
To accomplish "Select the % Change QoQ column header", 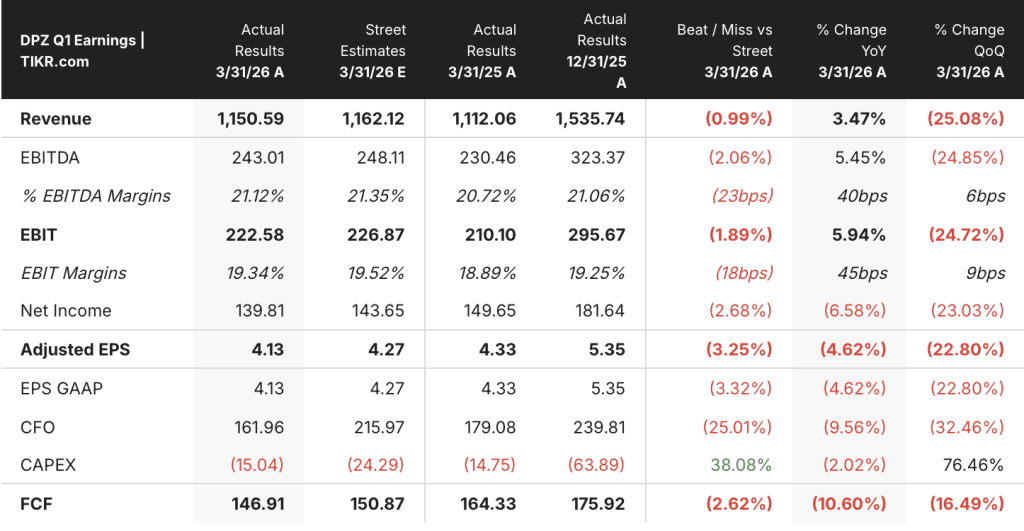I will [969, 51].
